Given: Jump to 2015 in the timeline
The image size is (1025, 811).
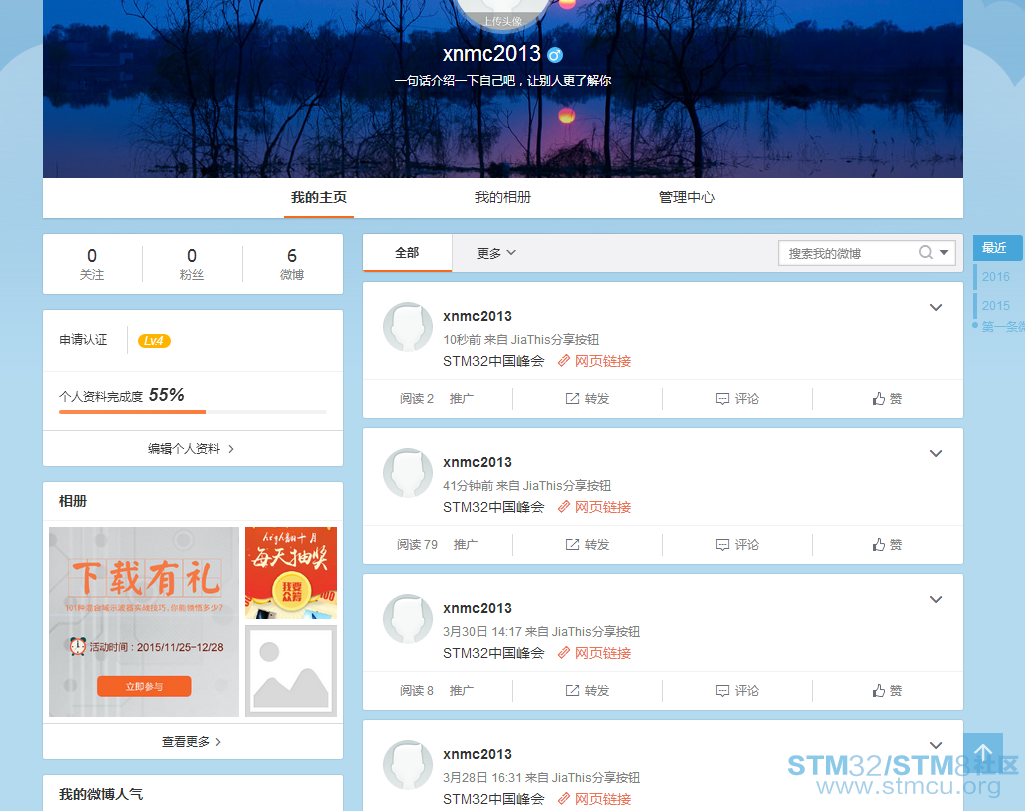Looking at the screenshot, I should (996, 305).
